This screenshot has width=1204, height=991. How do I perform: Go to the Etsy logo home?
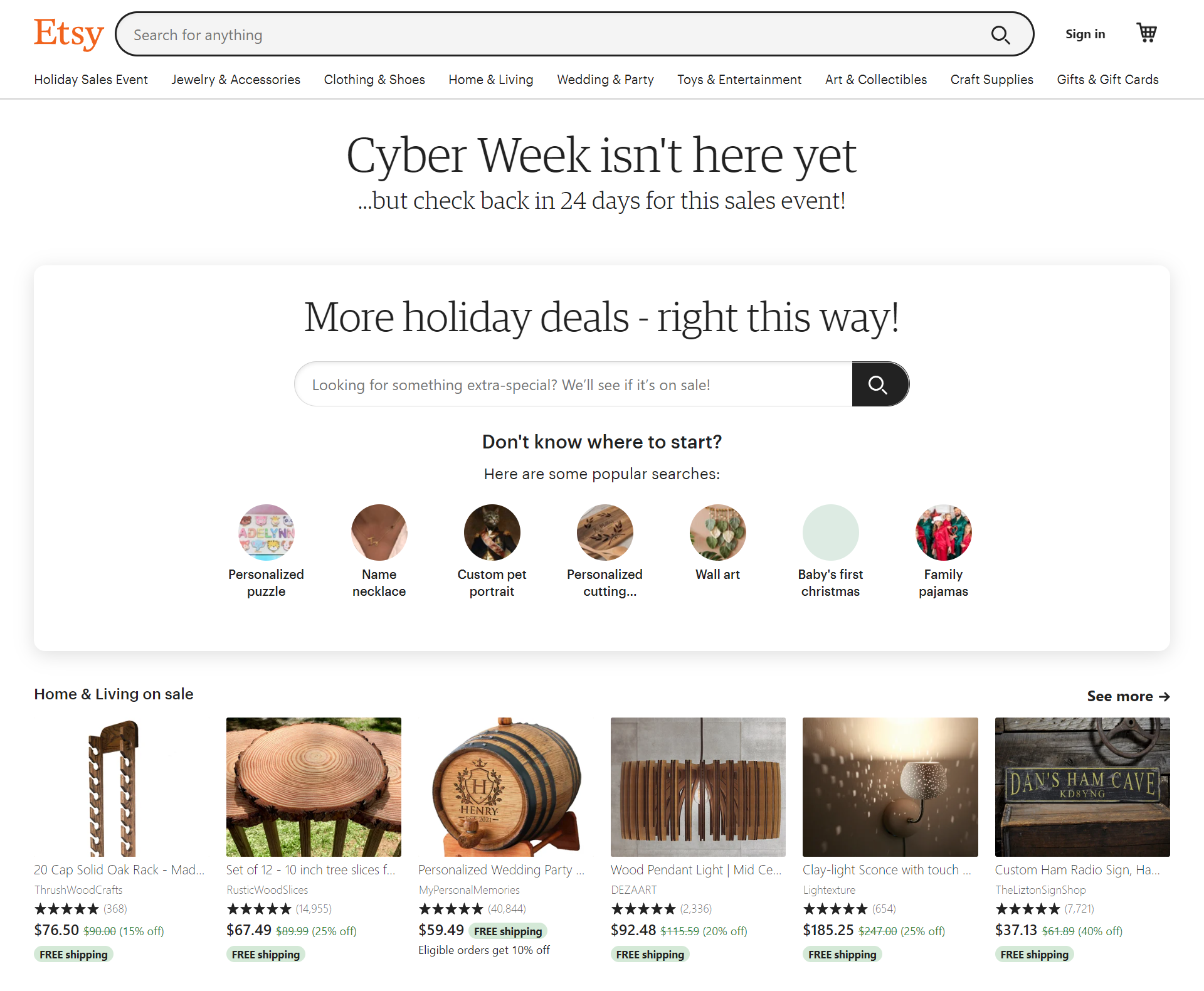pyautogui.click(x=68, y=34)
